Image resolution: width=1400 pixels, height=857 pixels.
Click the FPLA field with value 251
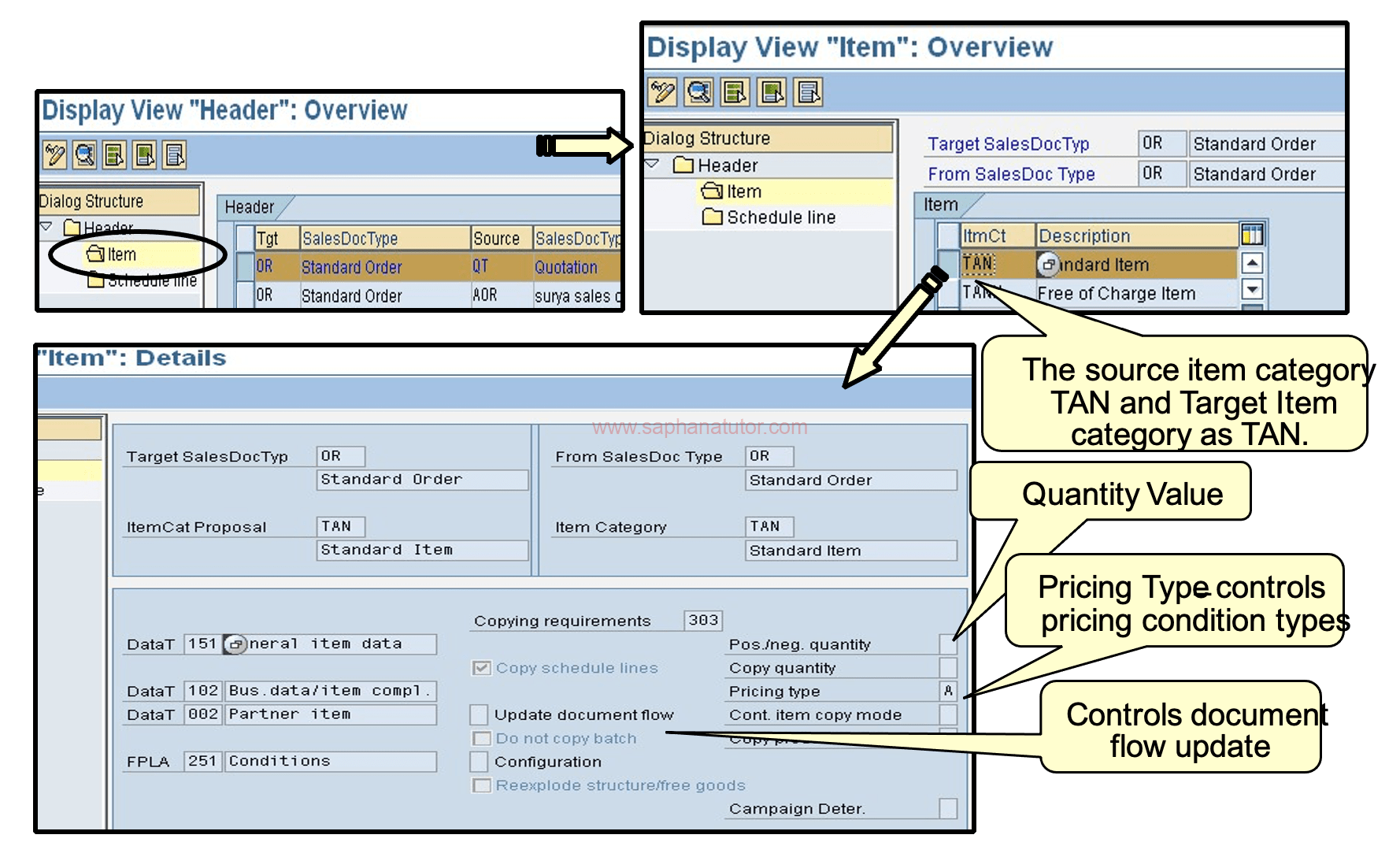coord(203,761)
